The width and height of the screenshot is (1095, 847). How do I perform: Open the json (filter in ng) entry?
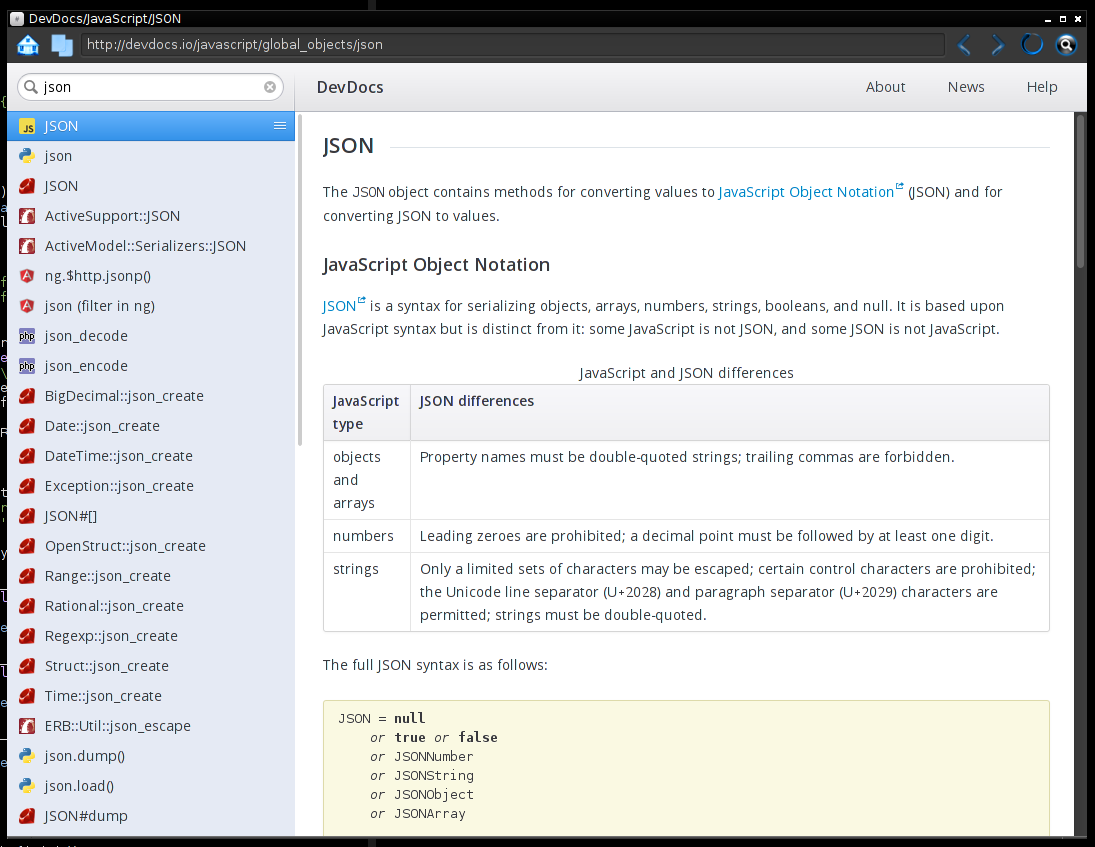pos(151,306)
